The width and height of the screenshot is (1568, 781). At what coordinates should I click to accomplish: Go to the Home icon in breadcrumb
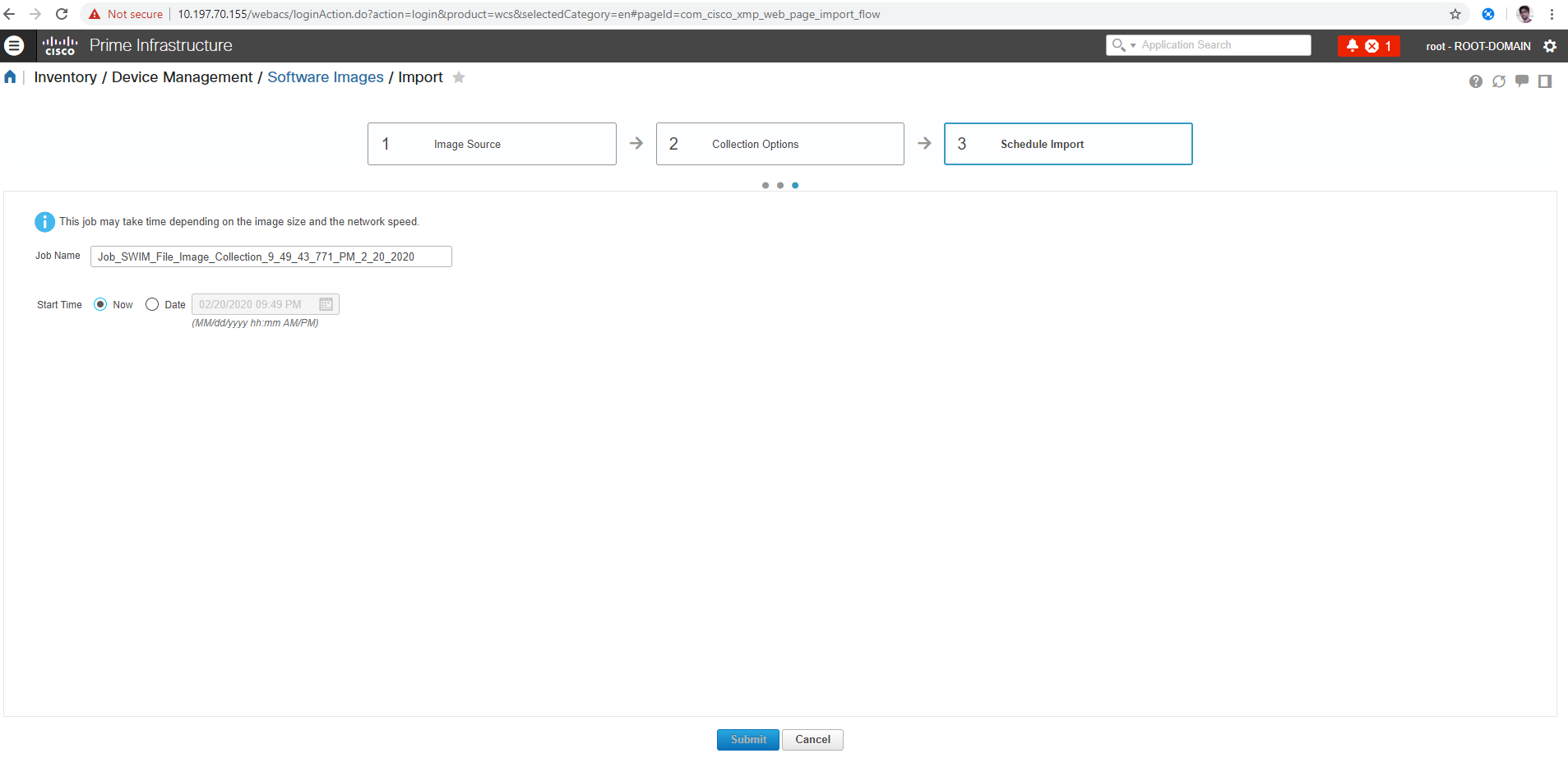[x=10, y=77]
